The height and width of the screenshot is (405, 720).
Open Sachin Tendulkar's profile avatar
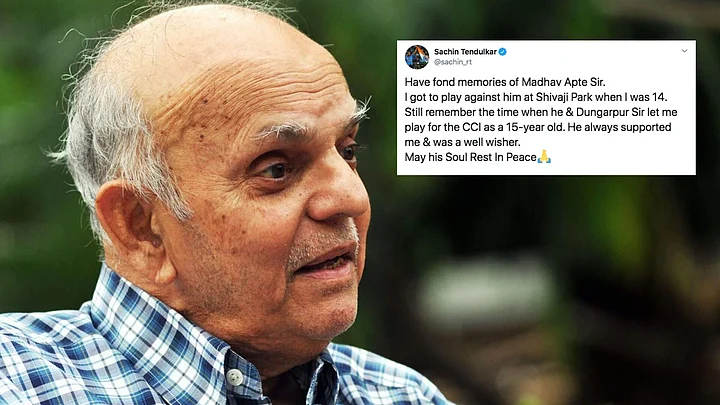417,57
